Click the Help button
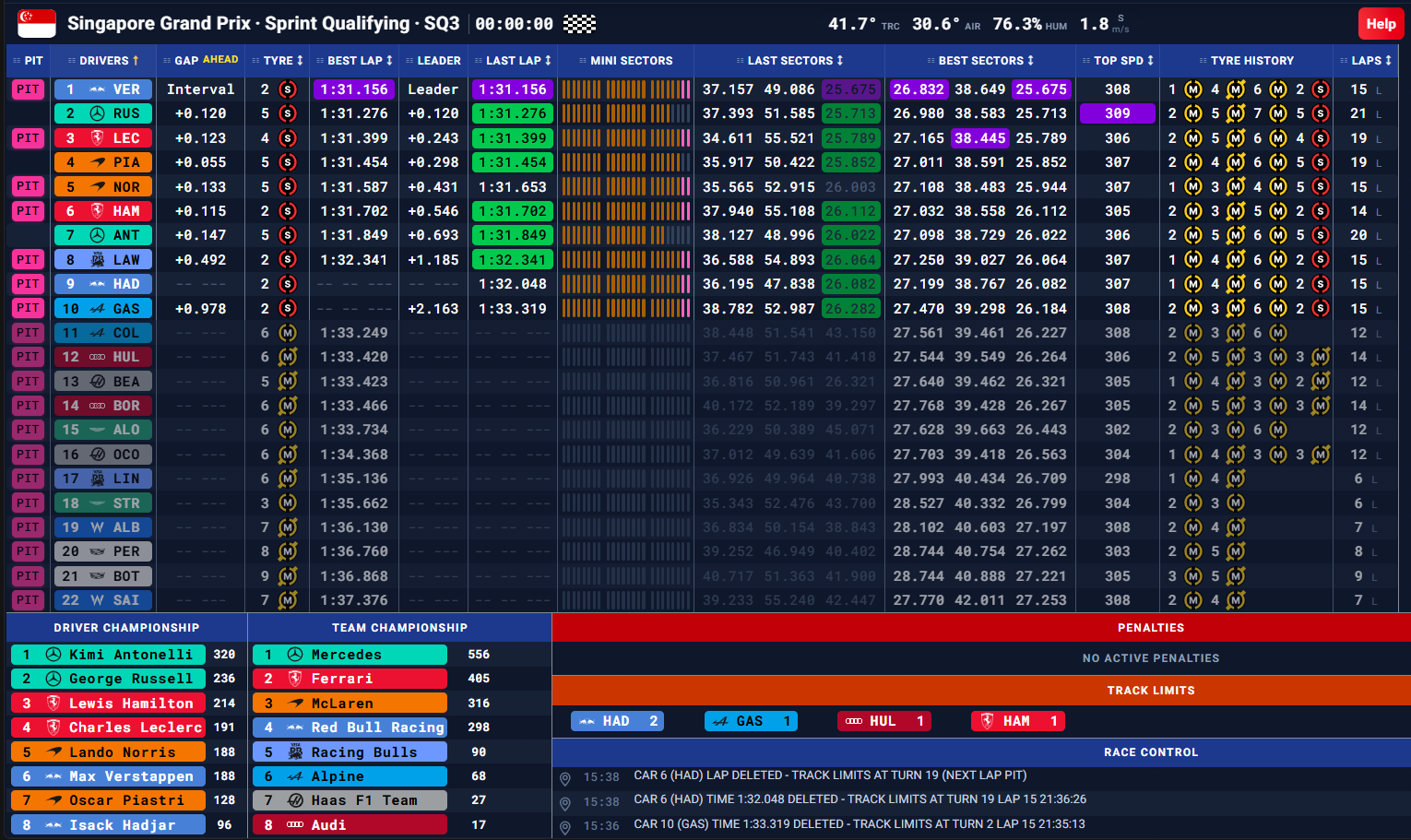The image size is (1411, 840). pos(1381,24)
